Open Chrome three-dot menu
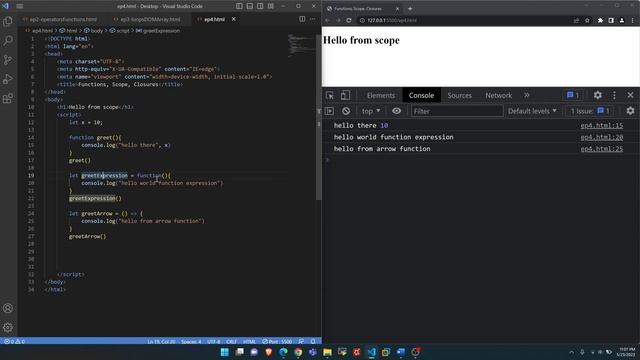The width and height of the screenshot is (640, 360). [x=633, y=20]
